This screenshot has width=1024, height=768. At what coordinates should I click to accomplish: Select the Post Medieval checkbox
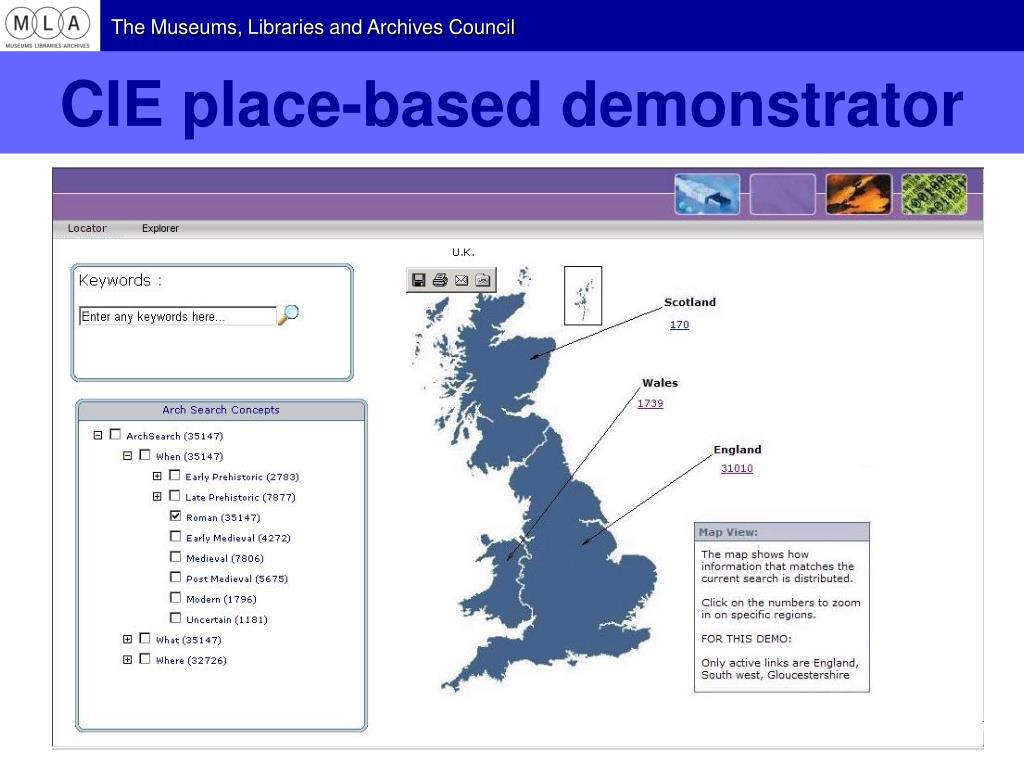point(175,577)
